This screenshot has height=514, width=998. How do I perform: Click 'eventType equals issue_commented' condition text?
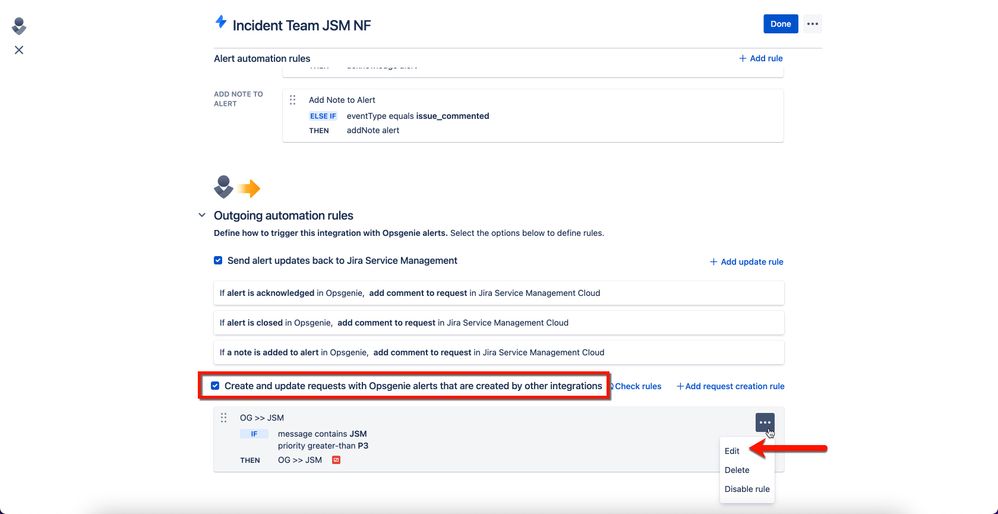click(418, 116)
